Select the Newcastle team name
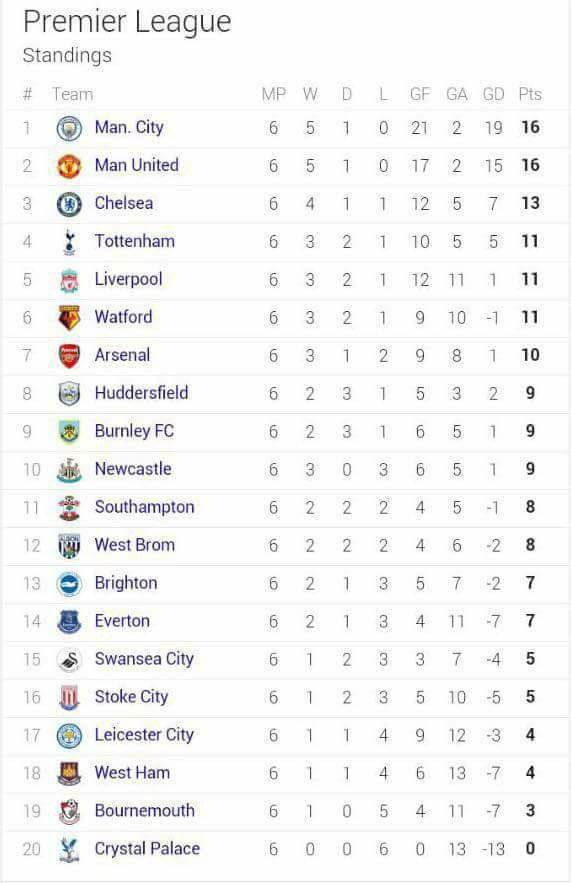Image resolution: width=571 pixels, height=883 pixels. pos(133,469)
